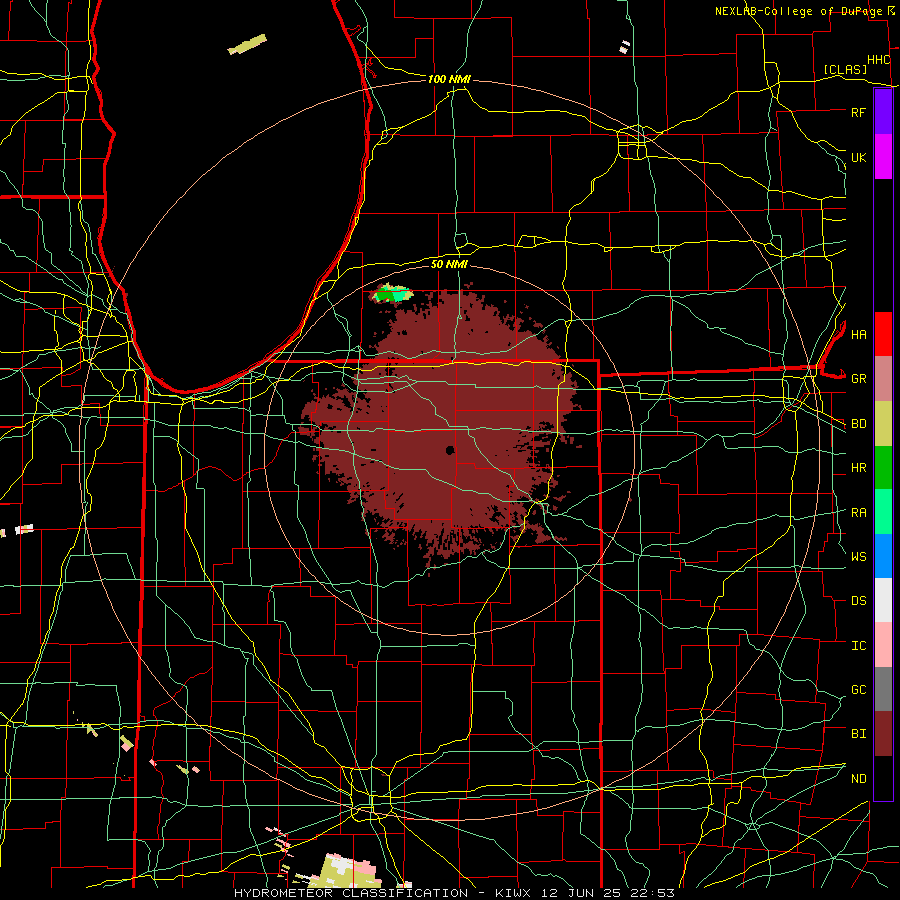Click the UK legend label
This screenshot has height=900, width=900.
(x=858, y=157)
